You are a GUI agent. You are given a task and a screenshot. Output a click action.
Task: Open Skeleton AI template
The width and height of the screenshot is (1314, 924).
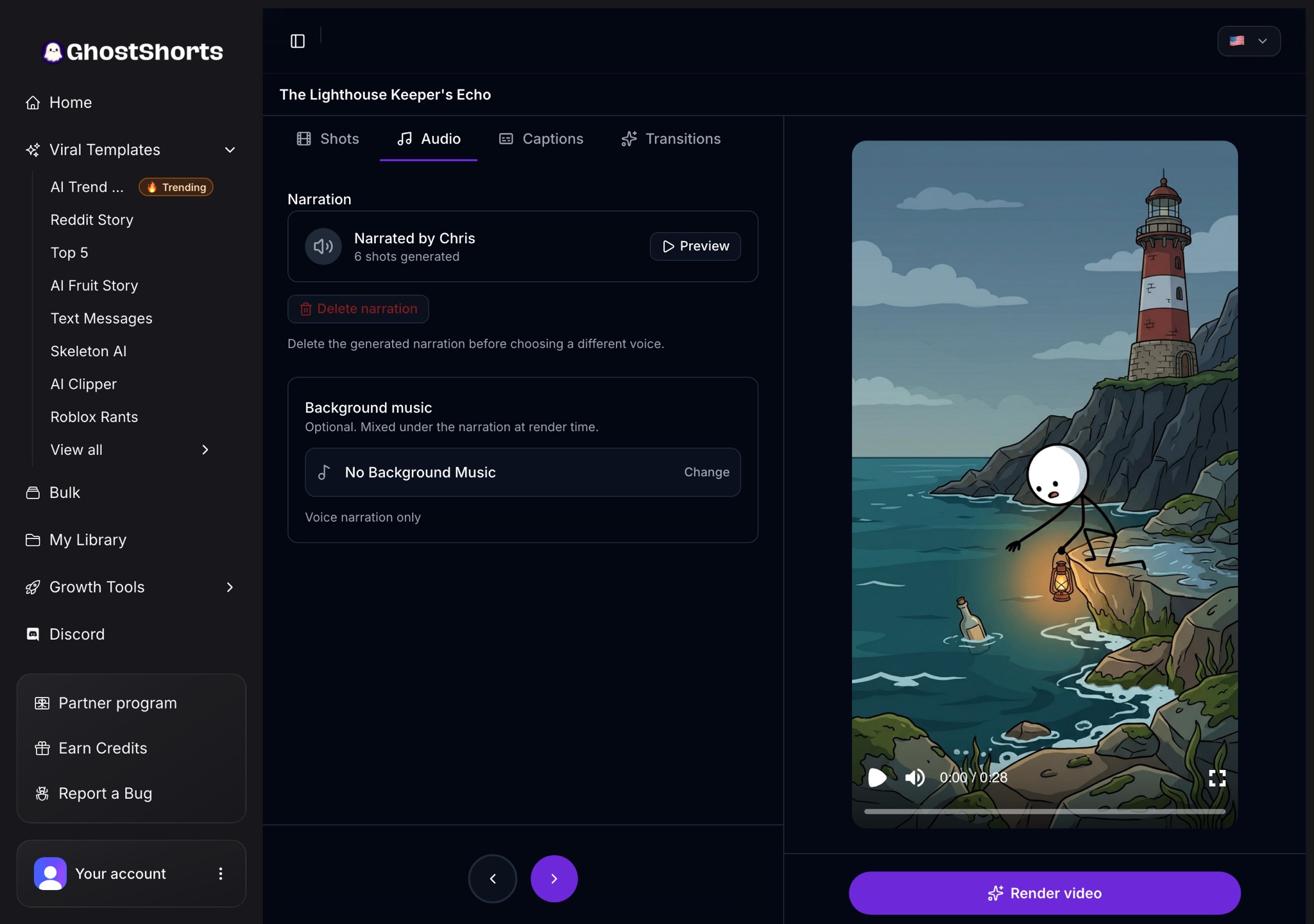tap(89, 351)
